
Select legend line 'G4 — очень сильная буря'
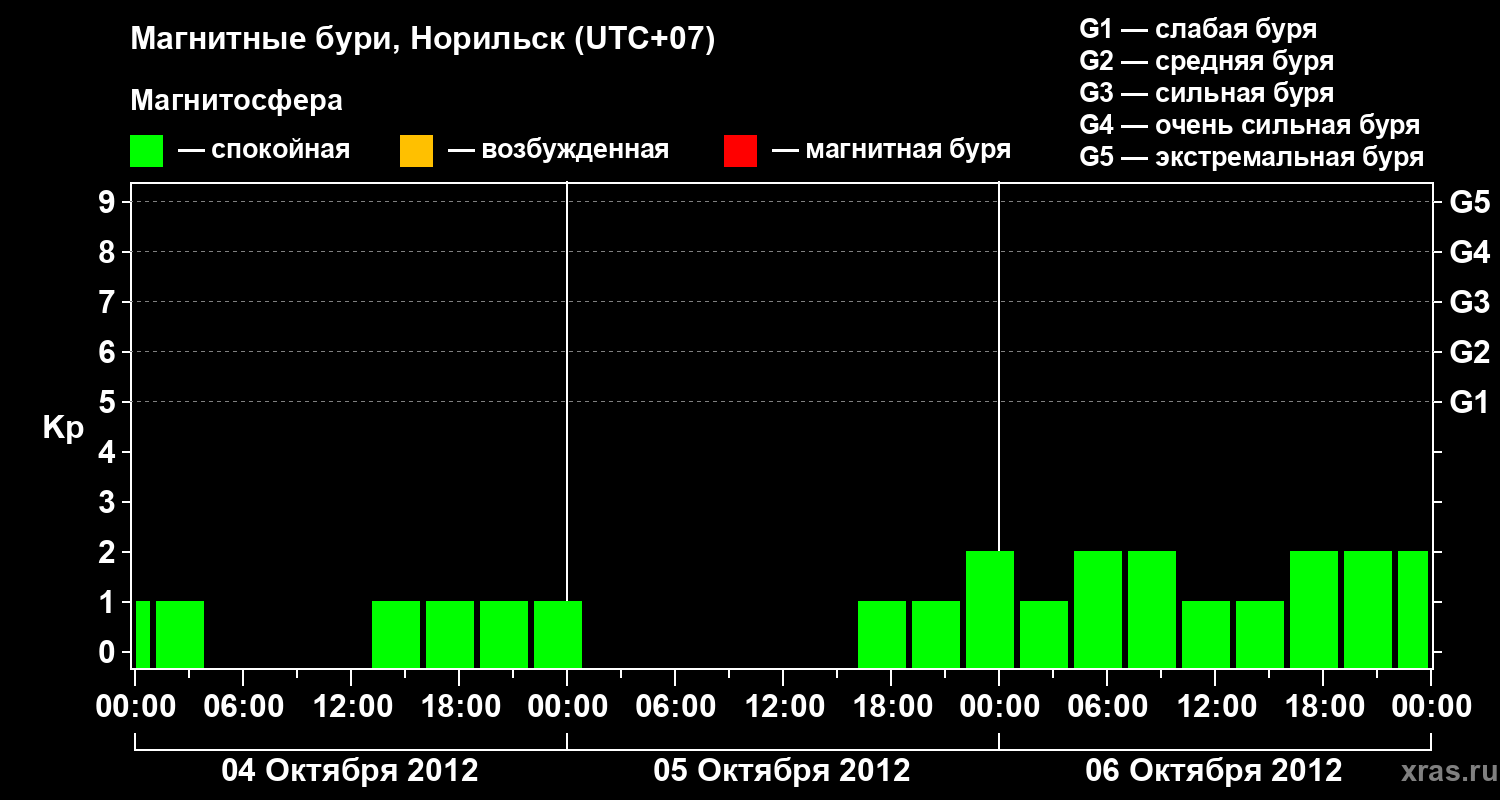tap(1250, 125)
